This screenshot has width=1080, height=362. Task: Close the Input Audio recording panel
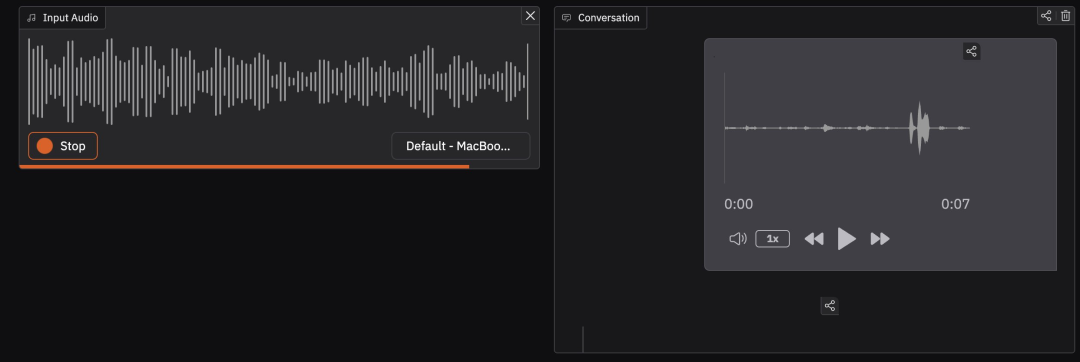click(x=530, y=16)
